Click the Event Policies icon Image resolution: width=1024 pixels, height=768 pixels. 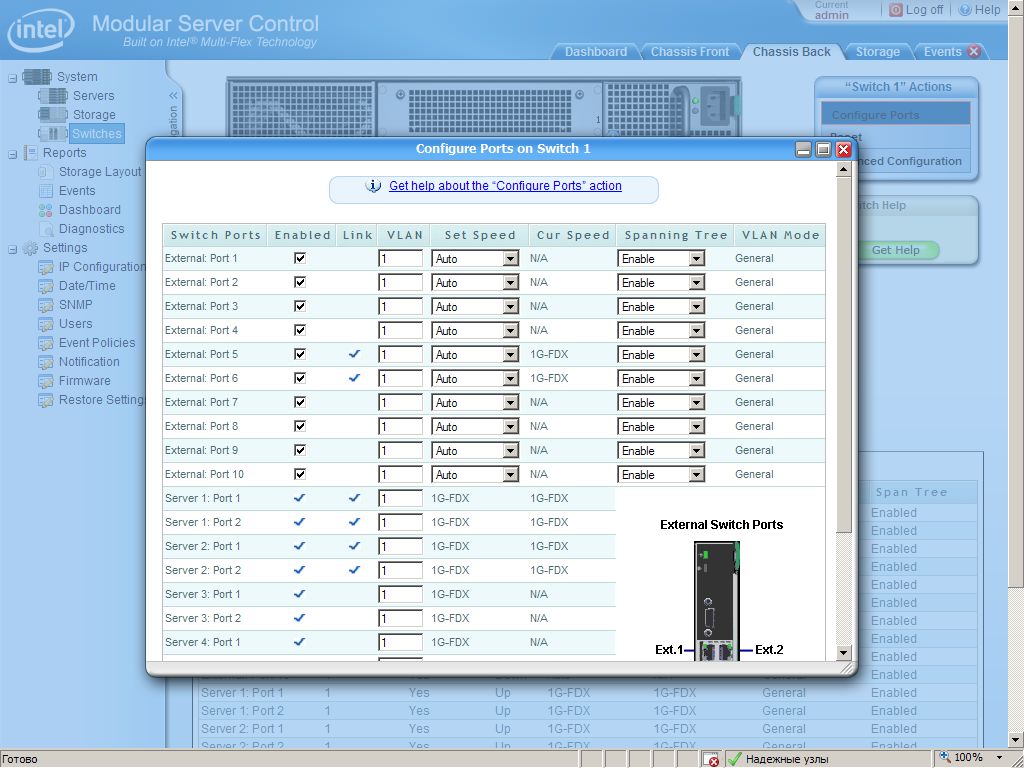[x=46, y=343]
